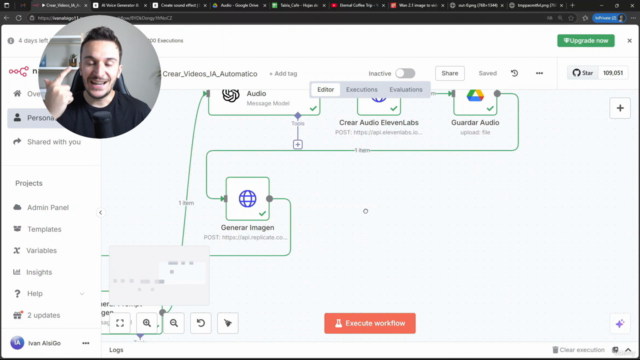Bookmark this page with star icon
The image size is (640, 360).
point(571,18)
